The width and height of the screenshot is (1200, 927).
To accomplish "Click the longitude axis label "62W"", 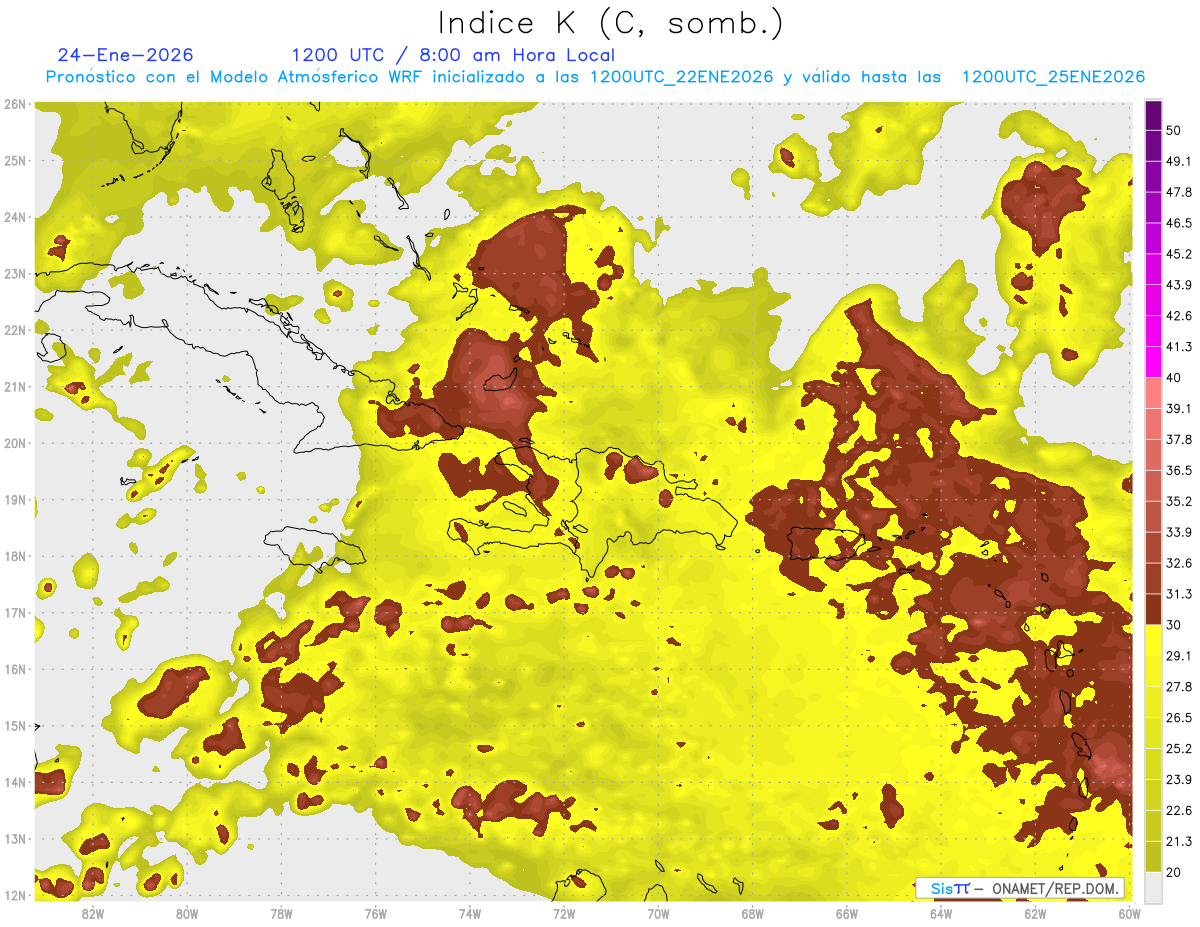I will click(x=1035, y=914).
